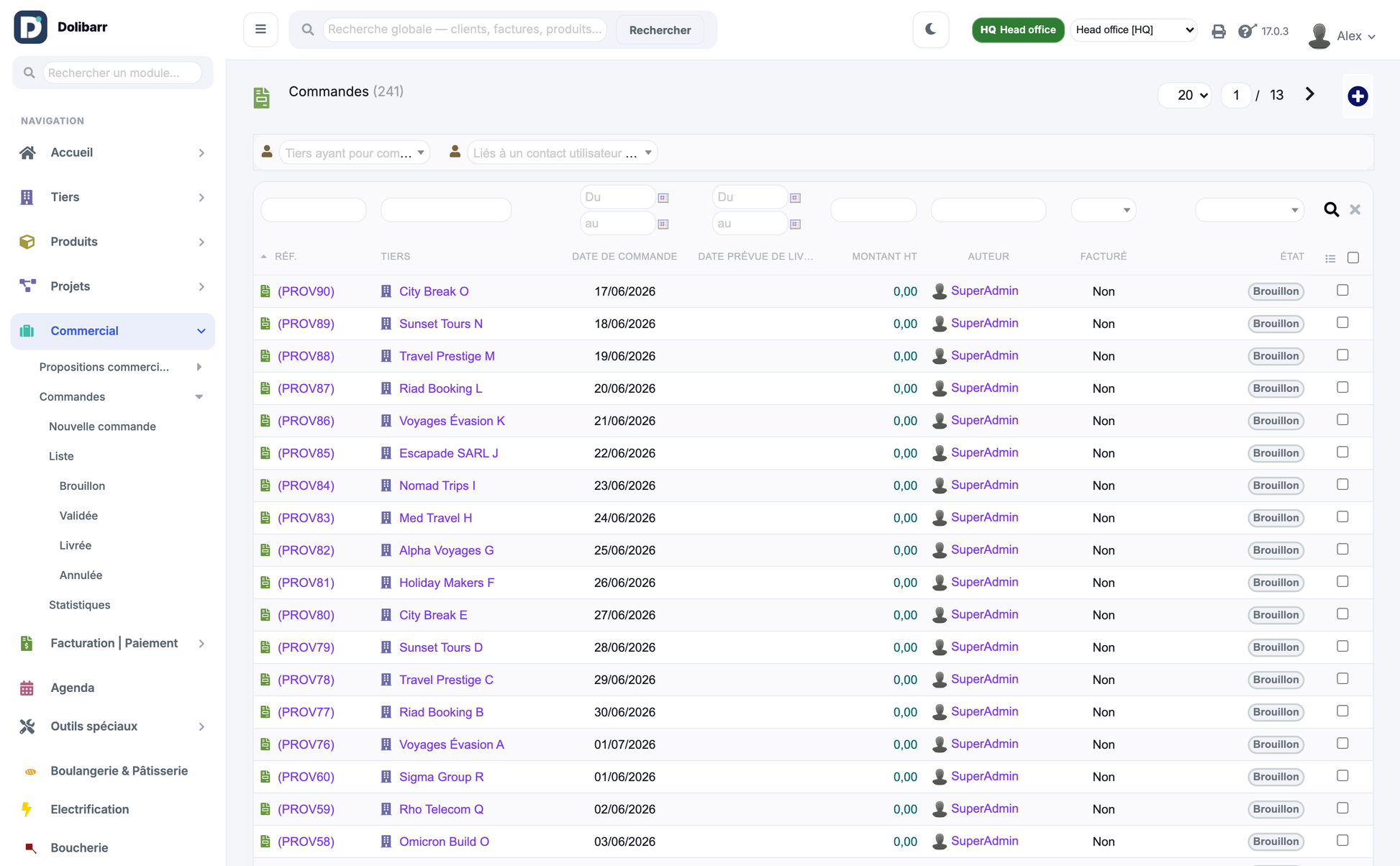Screen dimensions: 1400x866
Task: Clear filters with the X icon
Action: coord(1355,209)
